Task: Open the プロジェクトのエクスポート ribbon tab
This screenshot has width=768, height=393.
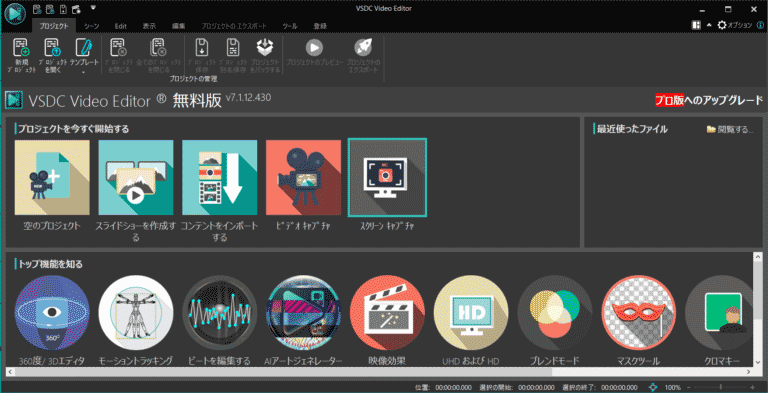Action: point(233,25)
